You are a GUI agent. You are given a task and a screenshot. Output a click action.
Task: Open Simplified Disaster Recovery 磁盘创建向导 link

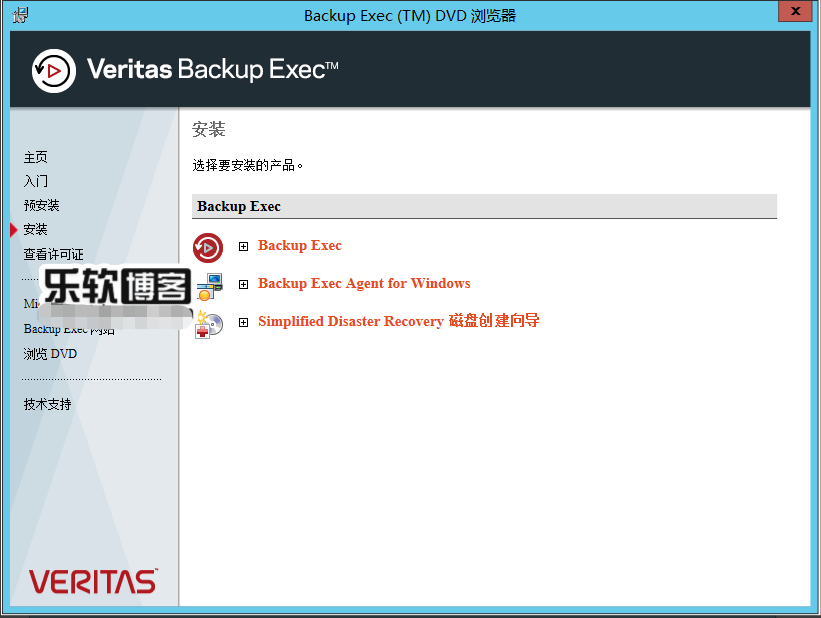(398, 321)
